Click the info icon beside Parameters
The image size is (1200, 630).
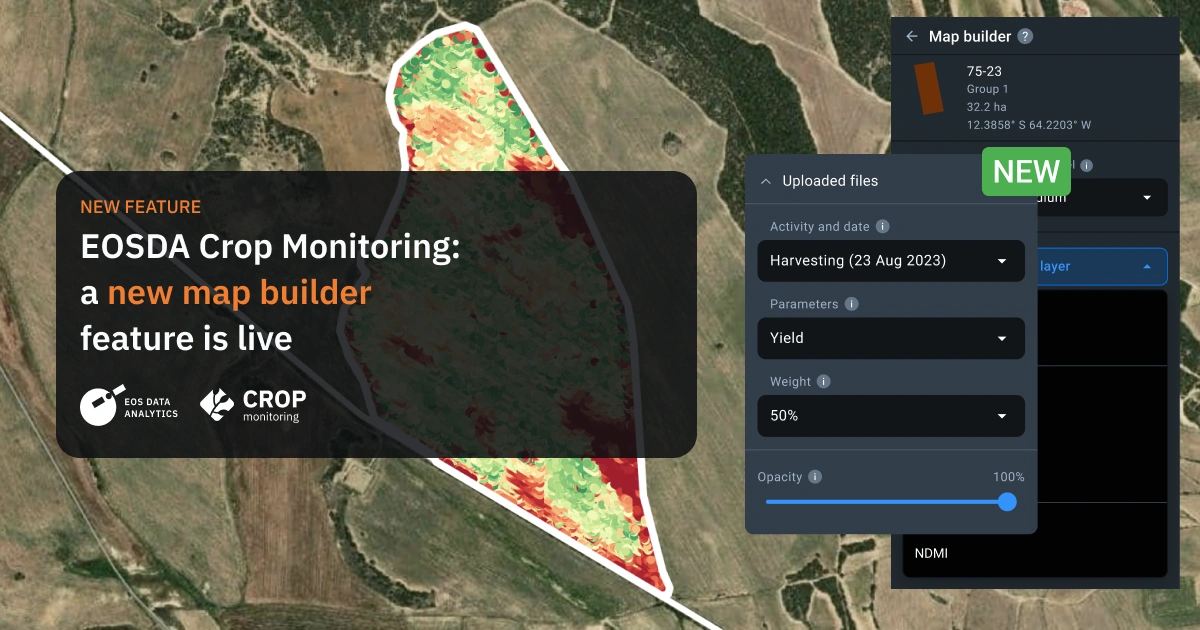pyautogui.click(x=850, y=303)
